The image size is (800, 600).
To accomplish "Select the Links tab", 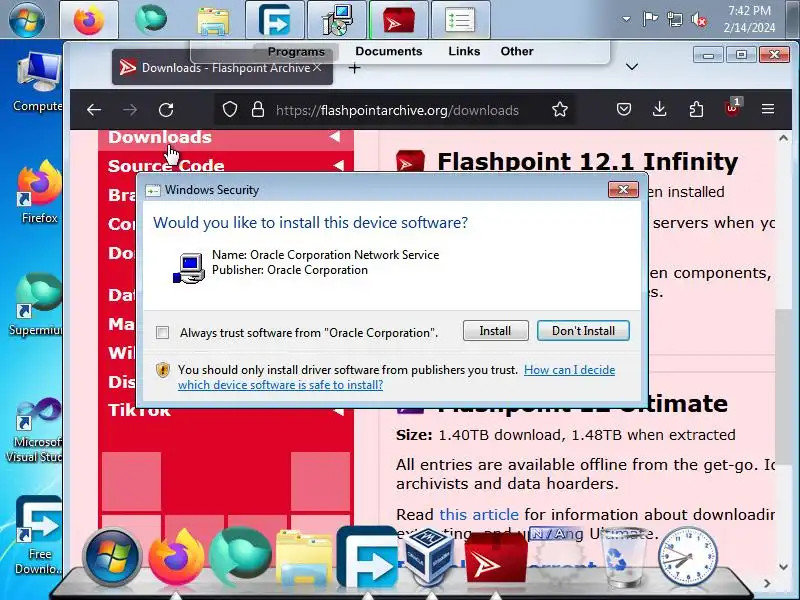I will click(464, 51).
